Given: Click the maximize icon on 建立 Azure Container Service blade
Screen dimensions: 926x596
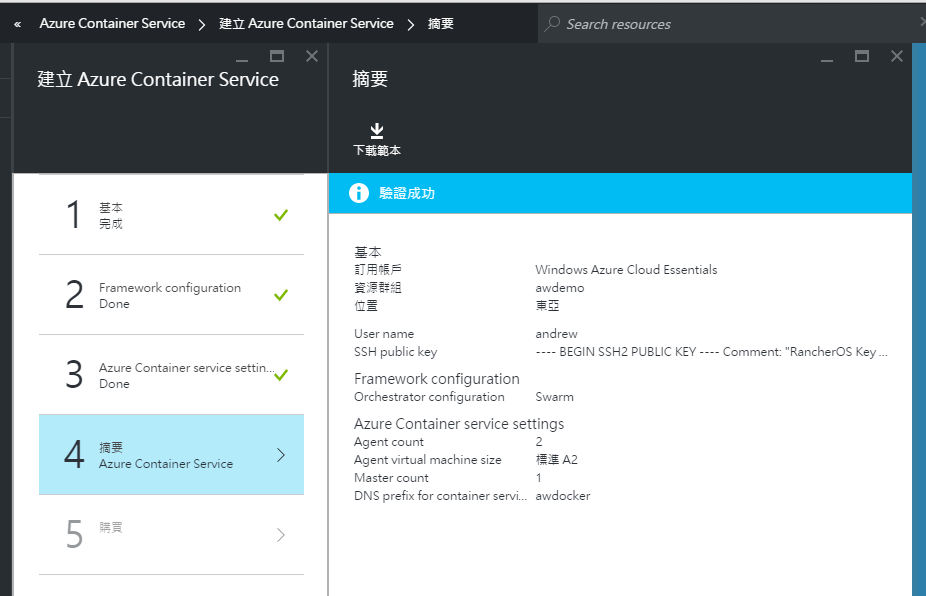Looking at the screenshot, I should pyautogui.click(x=276, y=57).
